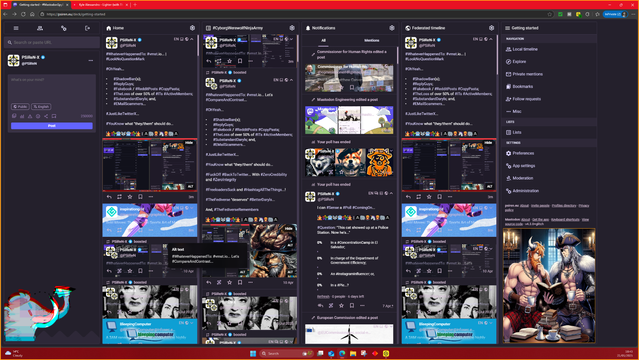Click the add media attachment icon

14,116
